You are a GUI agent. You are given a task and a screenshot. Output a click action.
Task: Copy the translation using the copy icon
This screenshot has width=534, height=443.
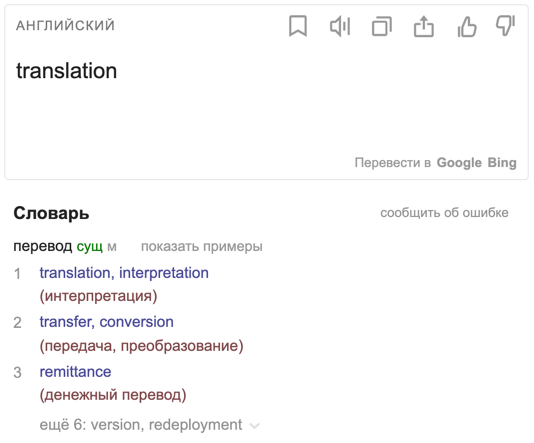pos(382,26)
